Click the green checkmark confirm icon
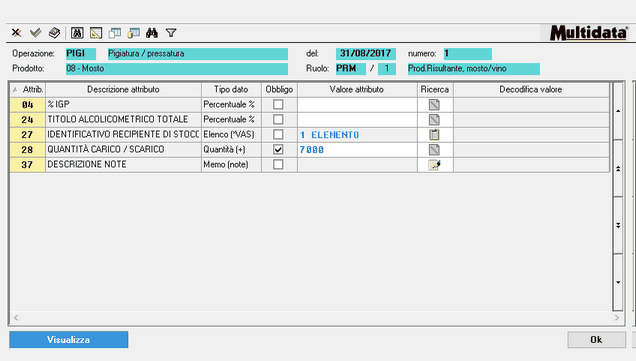 point(36,33)
